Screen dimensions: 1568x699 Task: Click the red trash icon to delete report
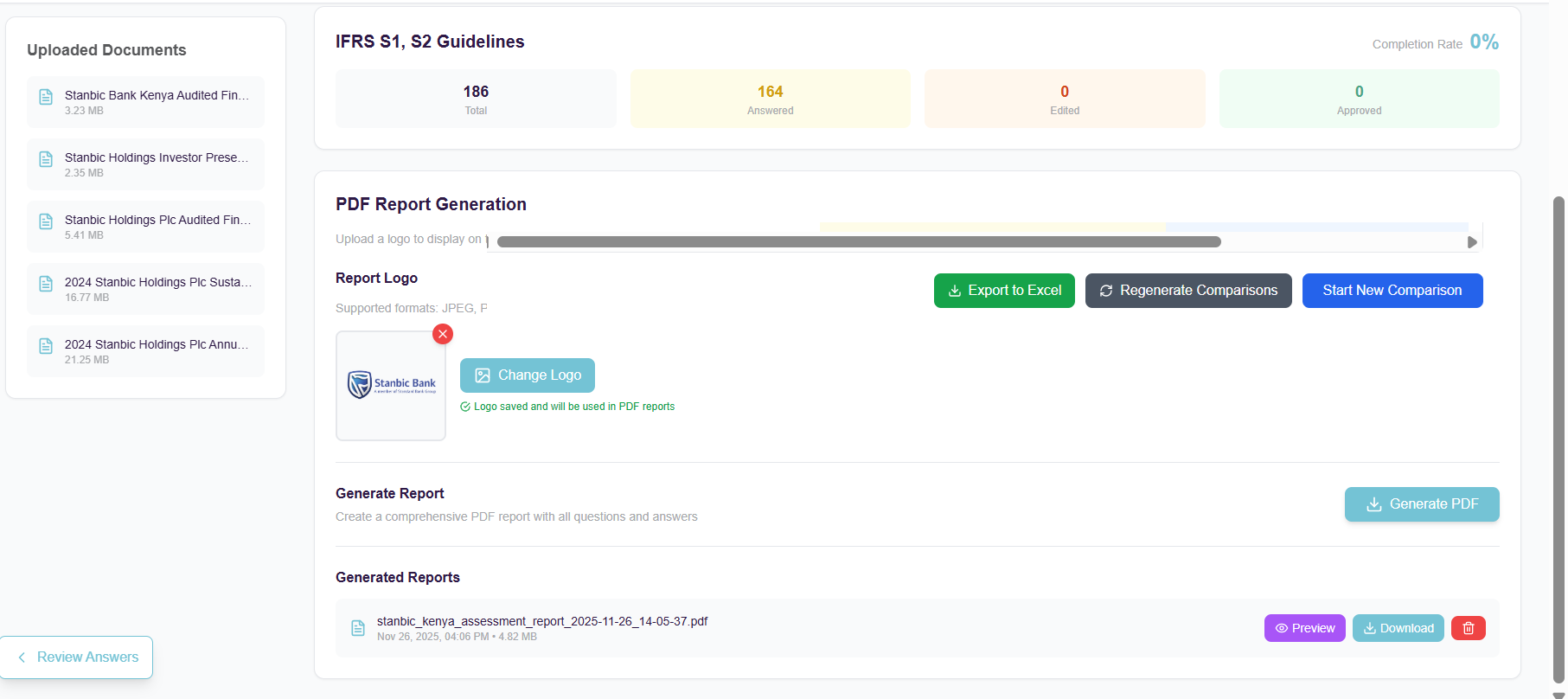click(1468, 628)
